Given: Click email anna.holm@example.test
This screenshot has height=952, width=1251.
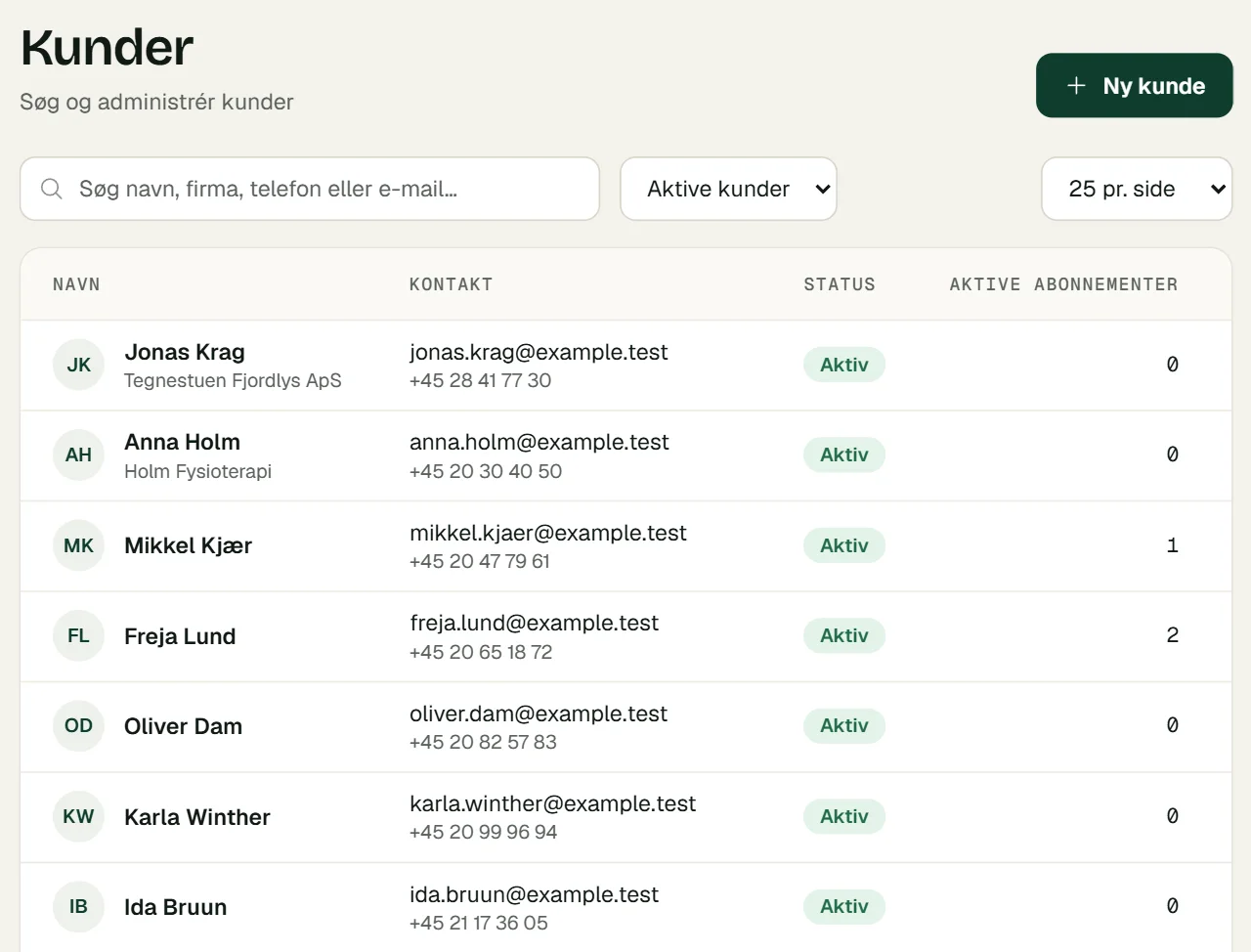Looking at the screenshot, I should click(x=539, y=442).
